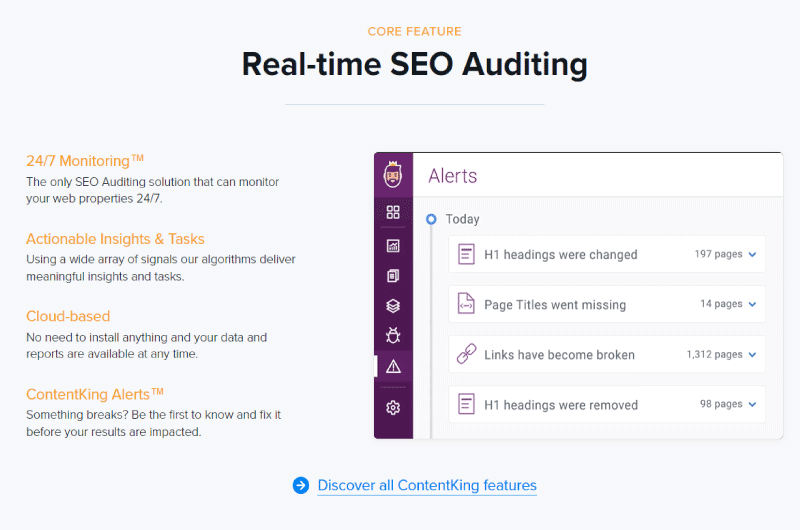Click the blue arrow circle icon
This screenshot has width=800, height=530.
point(301,485)
